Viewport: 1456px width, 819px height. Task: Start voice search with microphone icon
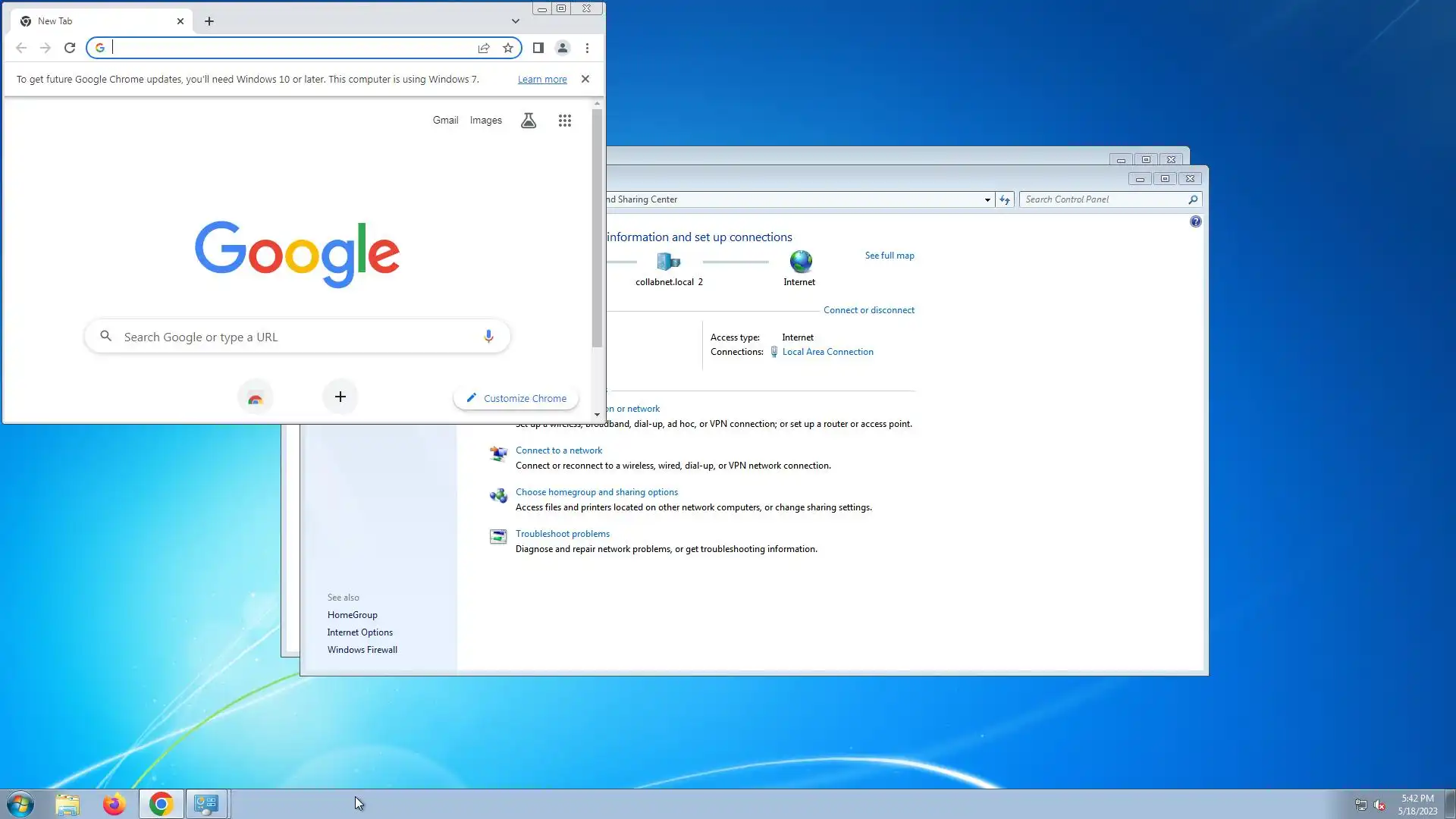tap(488, 336)
